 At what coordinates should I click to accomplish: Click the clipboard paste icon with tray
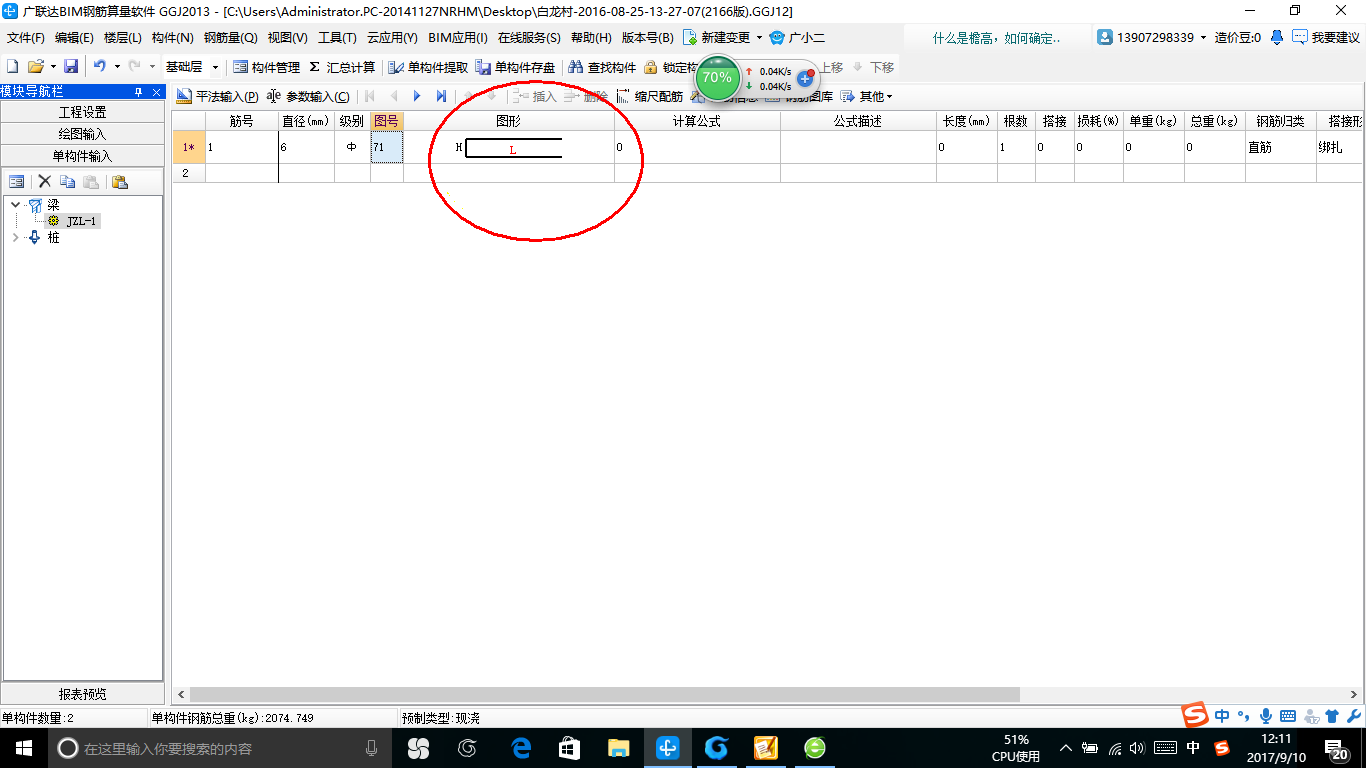click(119, 181)
